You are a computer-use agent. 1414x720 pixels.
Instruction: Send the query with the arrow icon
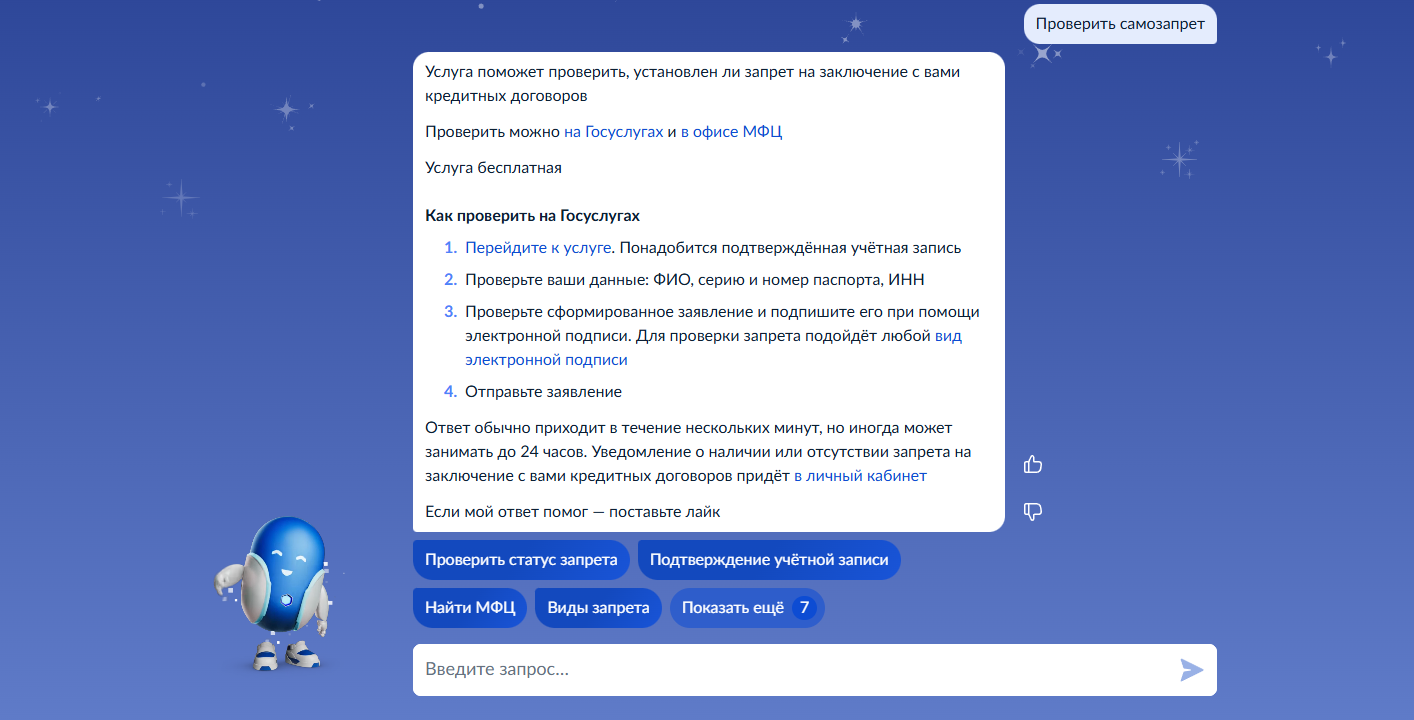[x=1191, y=670]
